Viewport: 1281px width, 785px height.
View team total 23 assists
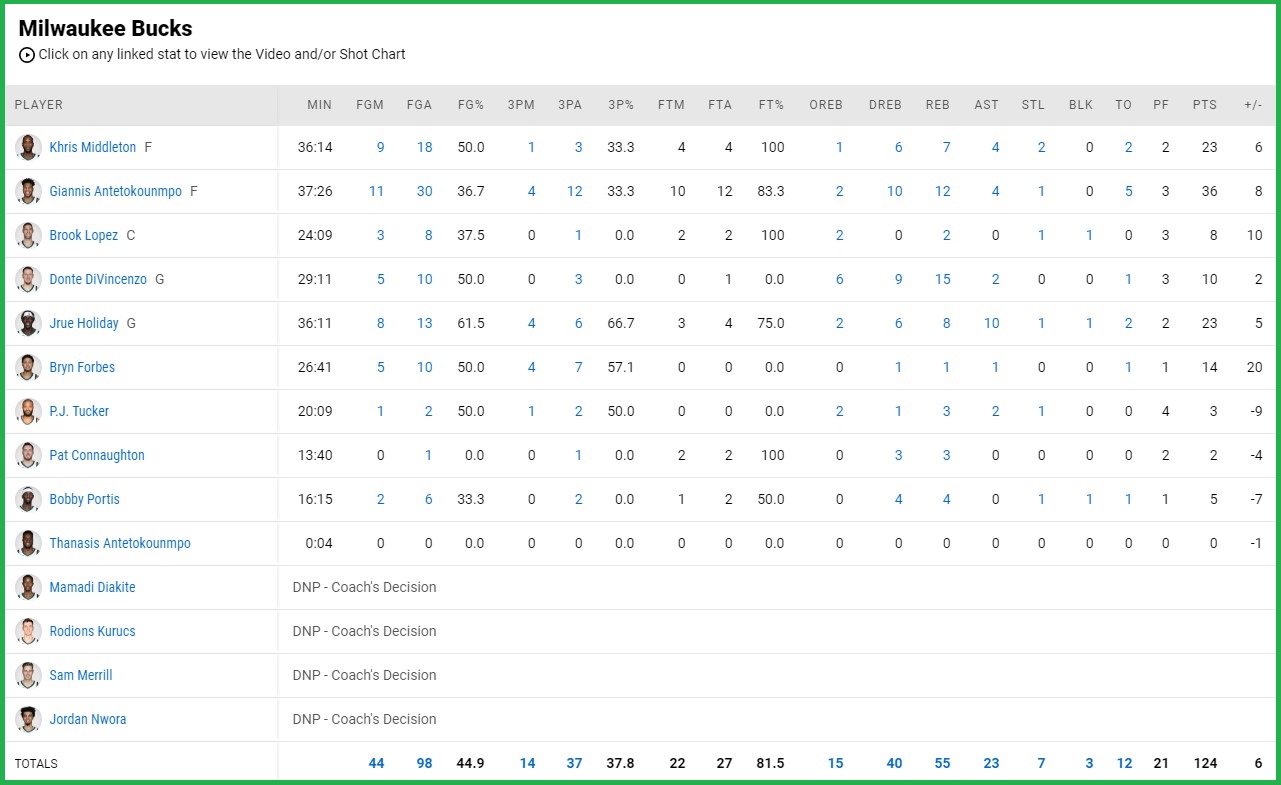coord(991,763)
